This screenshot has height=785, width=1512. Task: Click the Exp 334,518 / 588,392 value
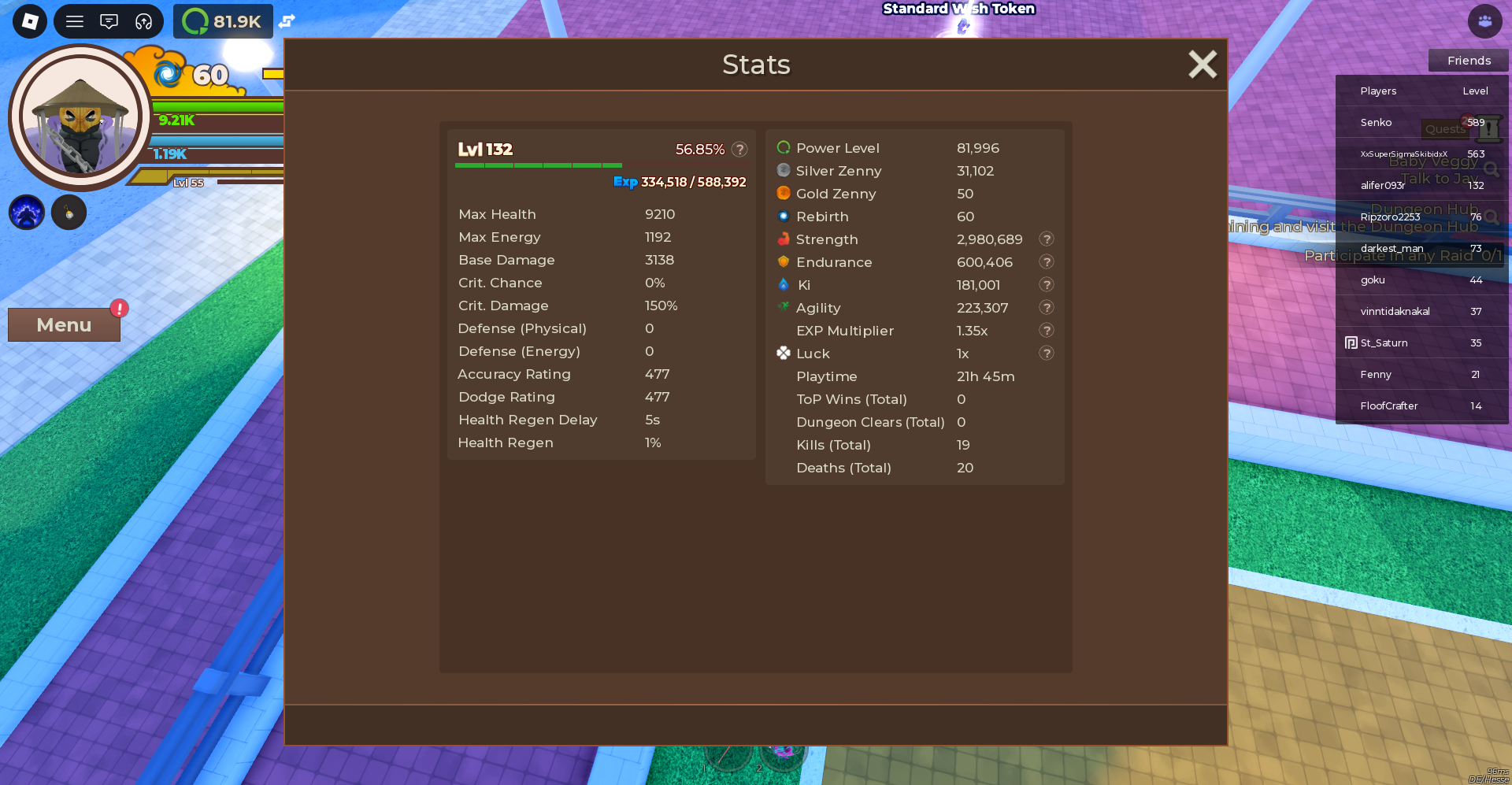point(680,182)
